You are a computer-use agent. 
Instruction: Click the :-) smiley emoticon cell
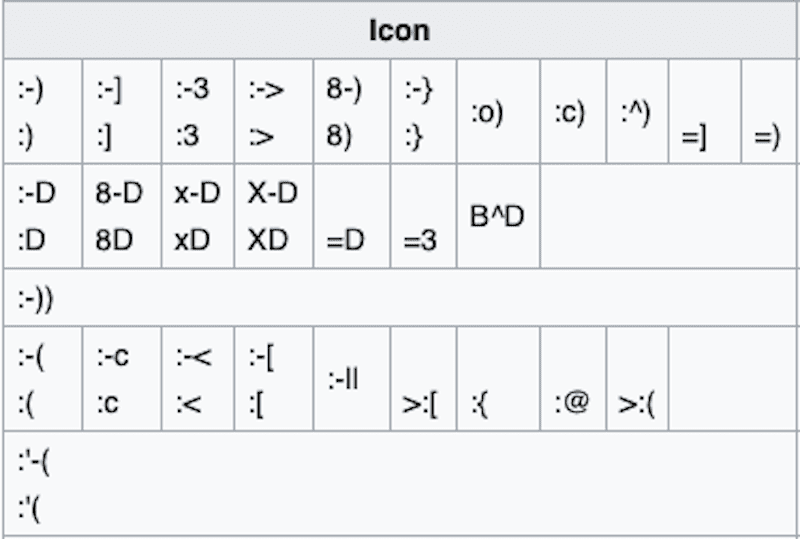(x=42, y=111)
